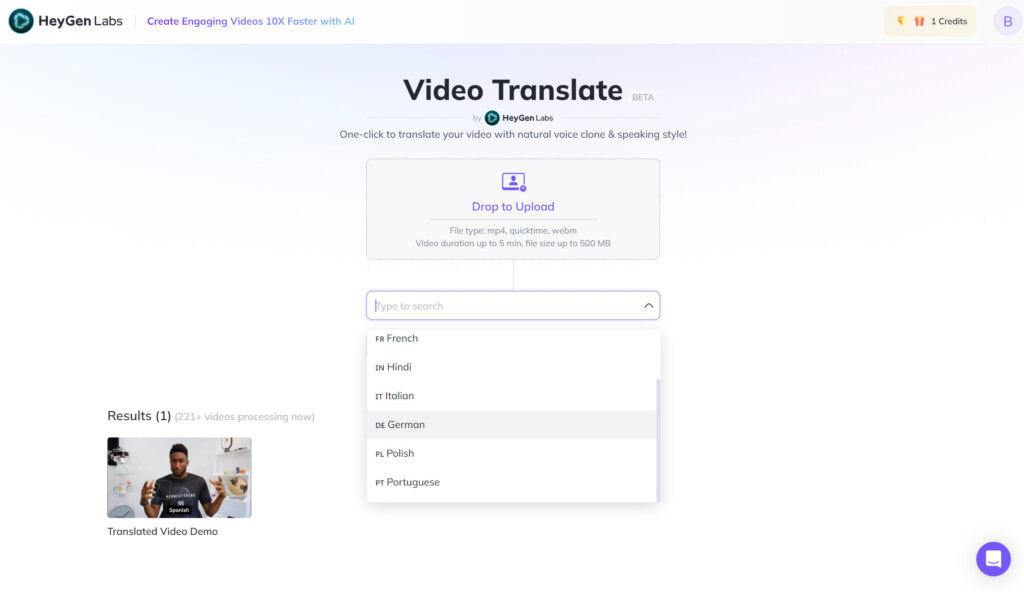Click the upload video icon
Image resolution: width=1024 pixels, height=592 pixels.
[x=513, y=182]
